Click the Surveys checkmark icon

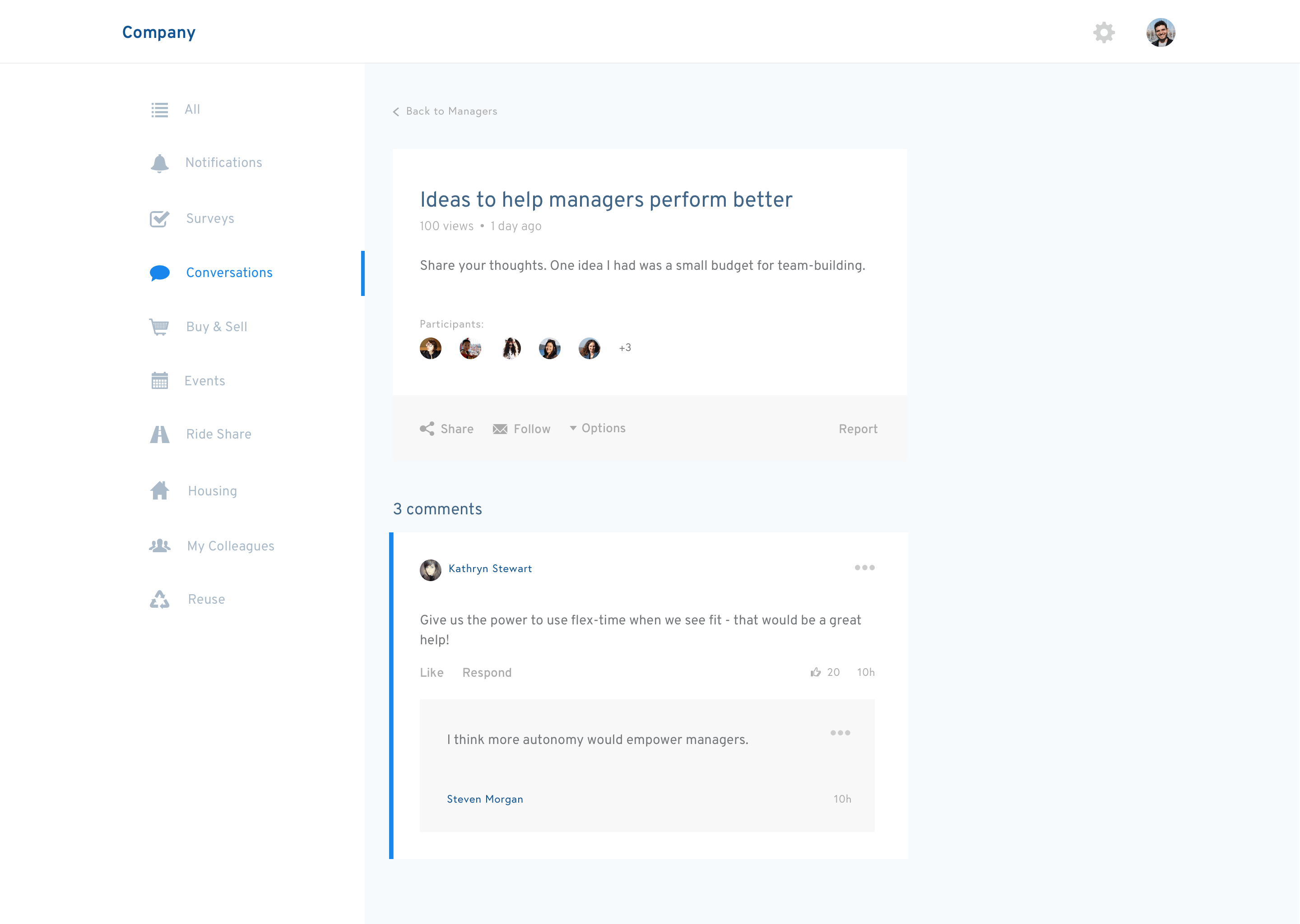tap(159, 218)
